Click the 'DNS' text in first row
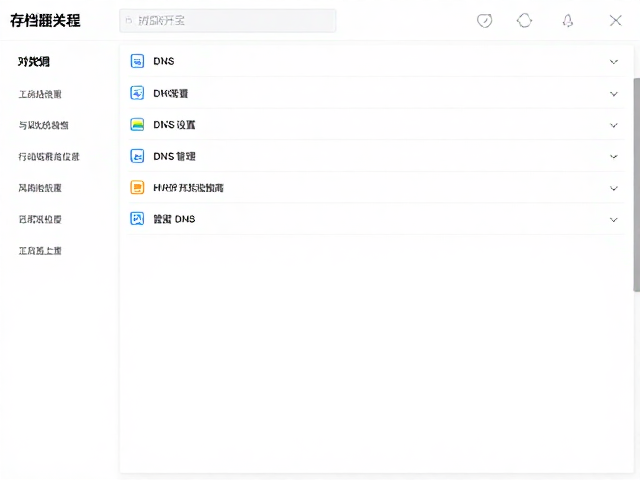Image resolution: width=640 pixels, height=480 pixels. click(x=164, y=61)
